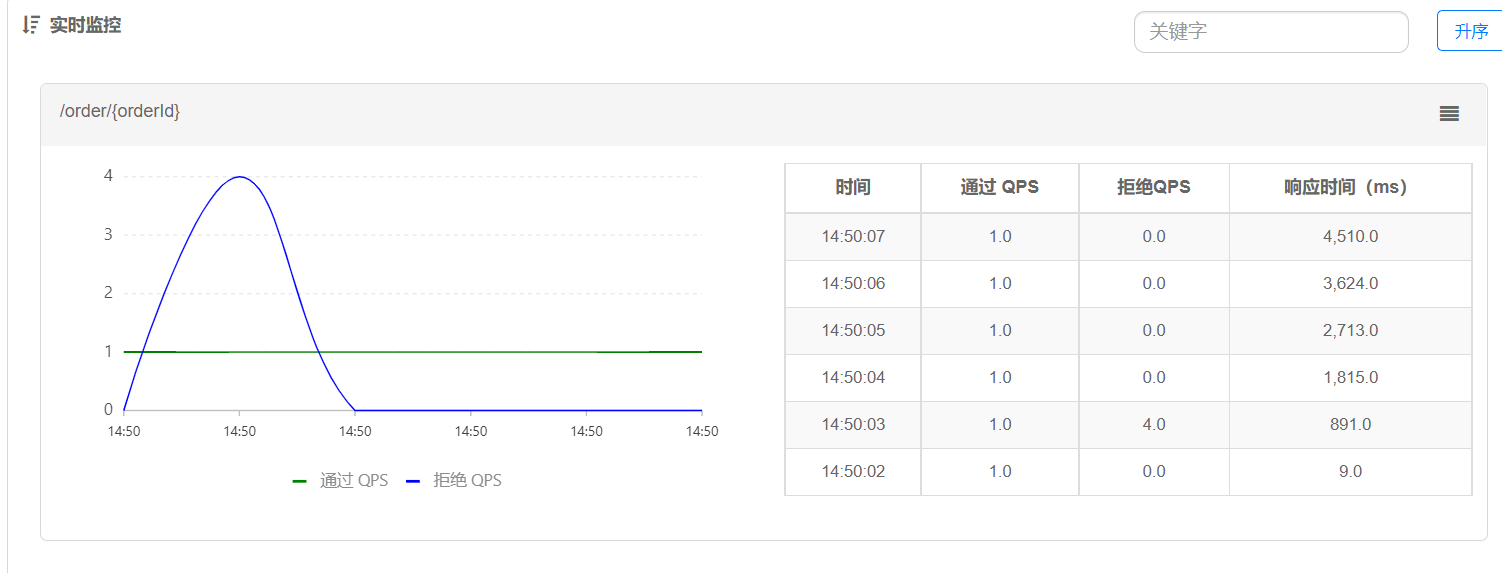This screenshot has height=573, width=1502.
Task: Click the 升序 sort button
Action: click(1470, 31)
